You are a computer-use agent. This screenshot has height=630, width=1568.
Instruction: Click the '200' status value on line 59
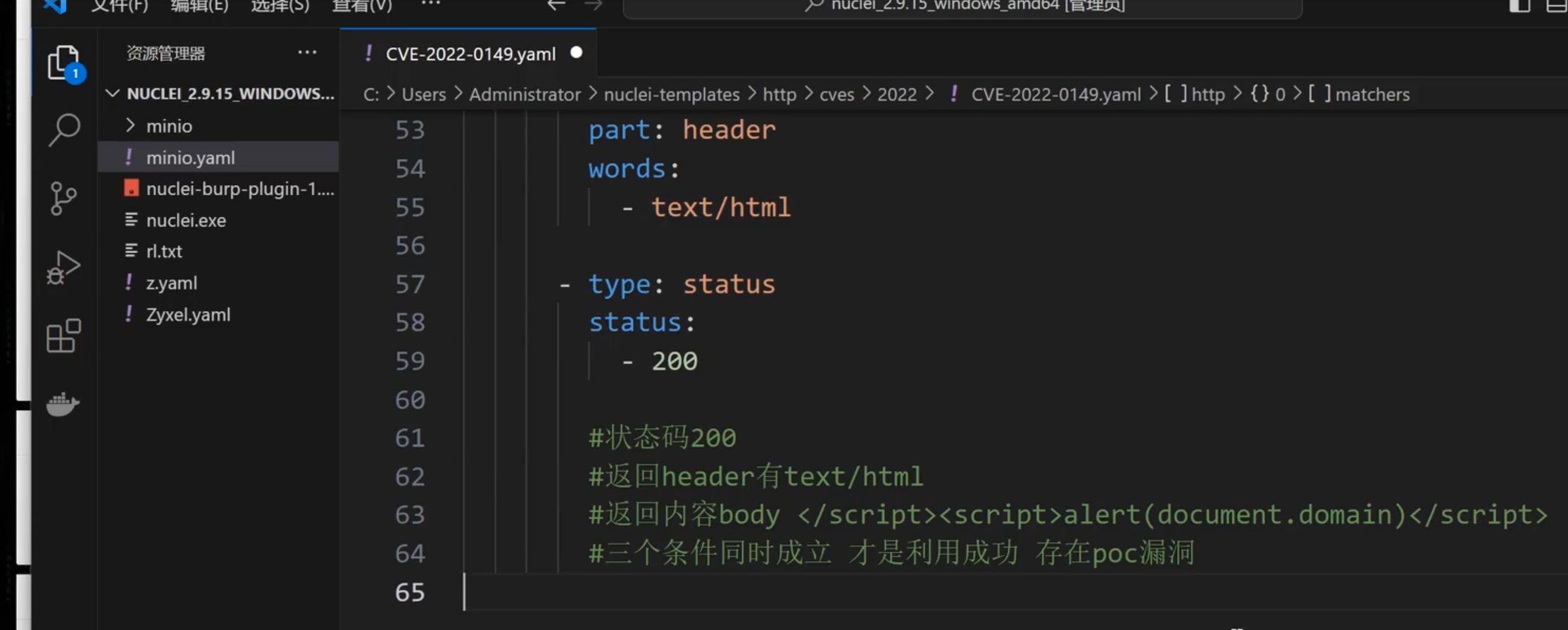tap(675, 361)
